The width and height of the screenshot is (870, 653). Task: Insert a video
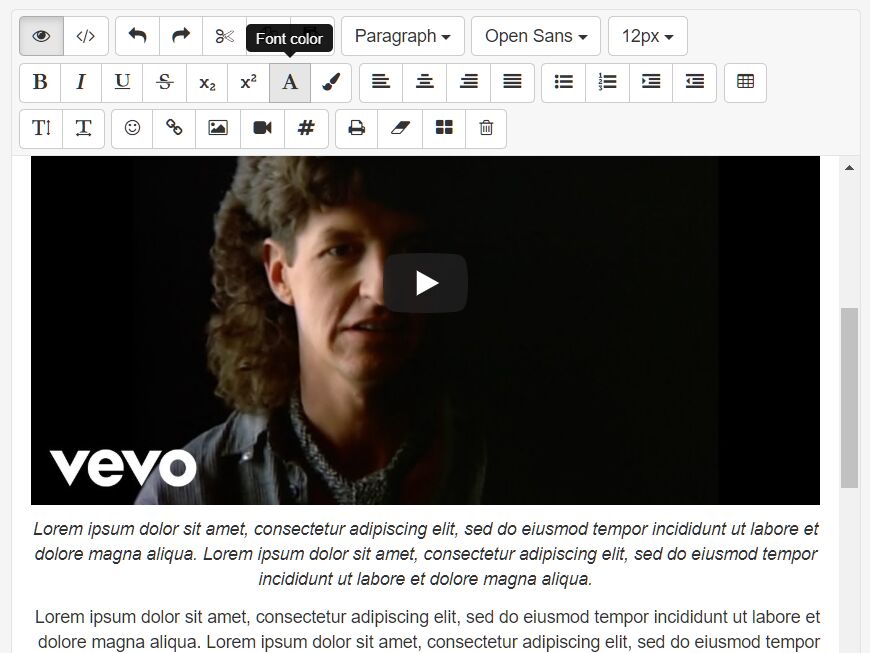point(262,128)
